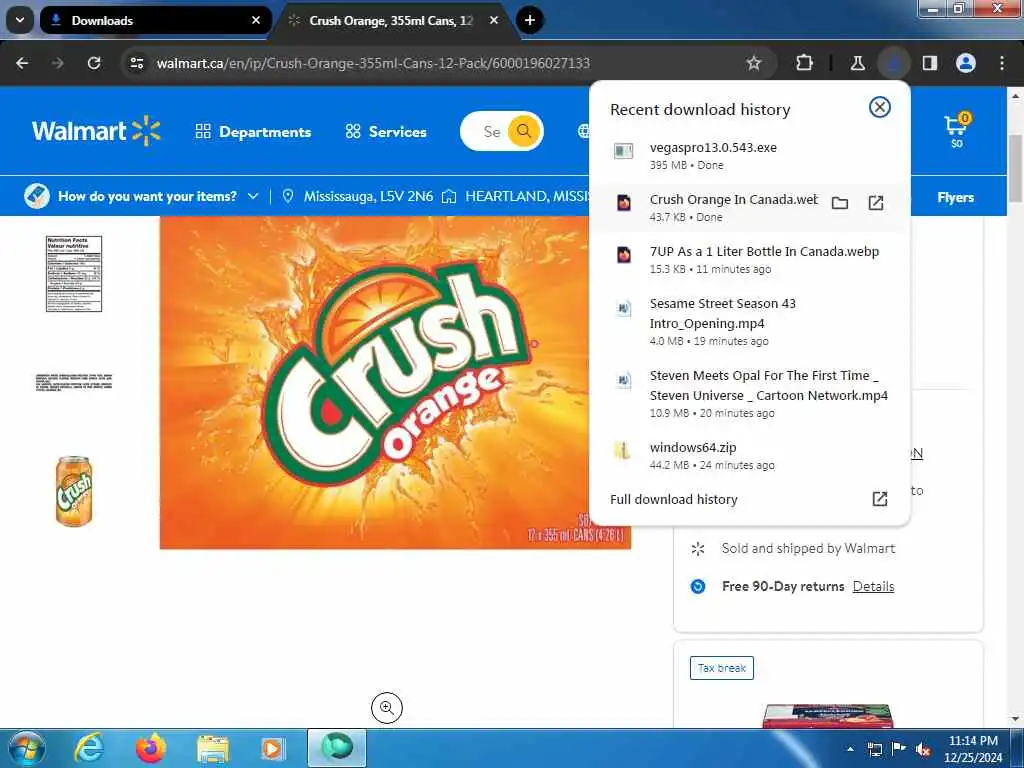Click HEARTLAND store selector

coord(516,196)
